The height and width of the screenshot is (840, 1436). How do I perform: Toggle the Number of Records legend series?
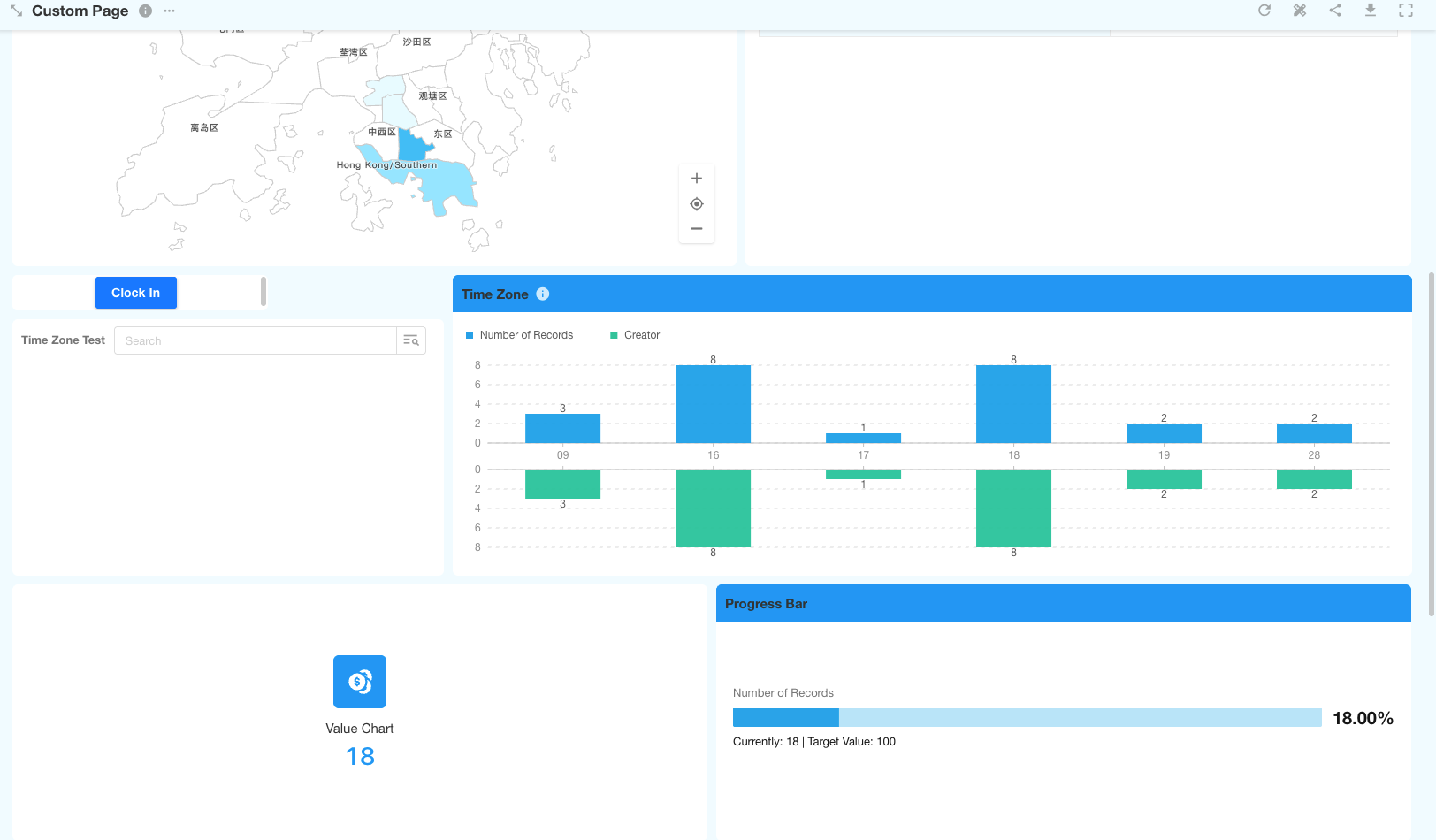[520, 335]
